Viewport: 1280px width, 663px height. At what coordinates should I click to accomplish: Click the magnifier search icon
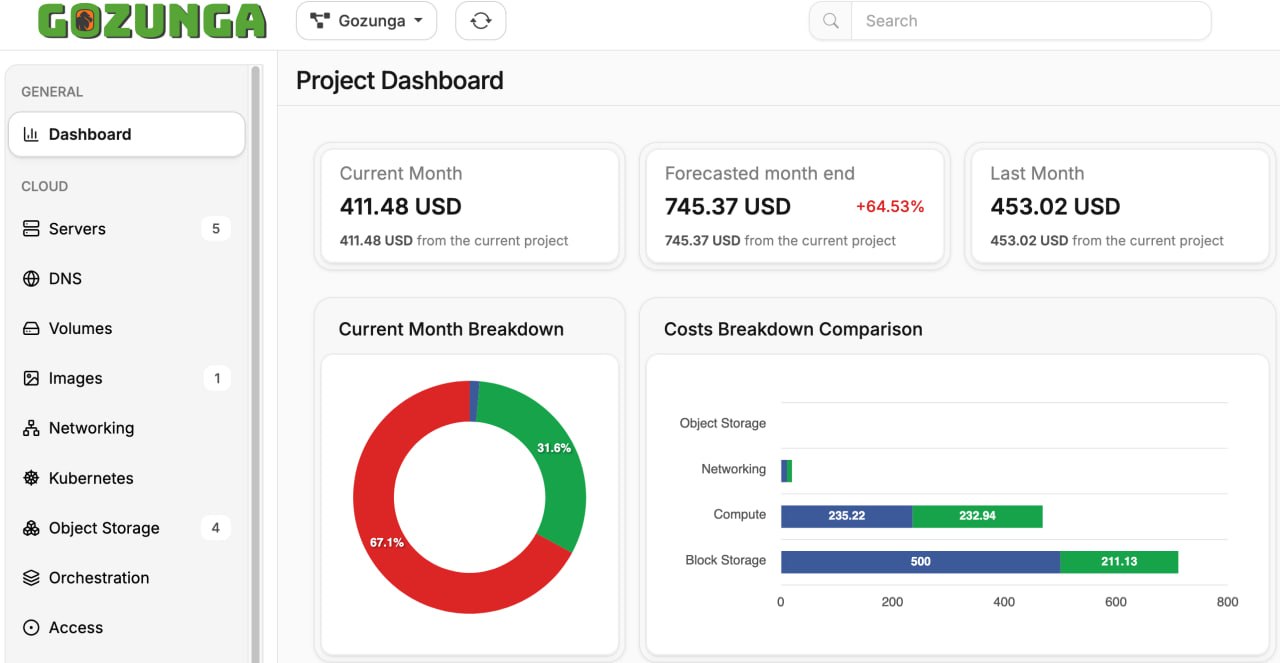pos(830,21)
